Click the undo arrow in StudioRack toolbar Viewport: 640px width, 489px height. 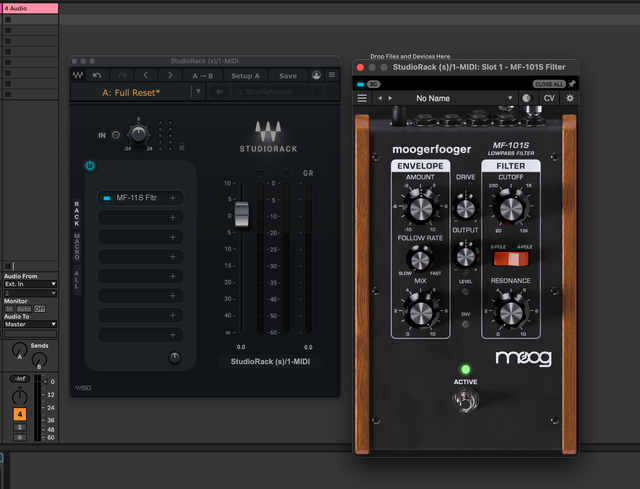[x=97, y=76]
